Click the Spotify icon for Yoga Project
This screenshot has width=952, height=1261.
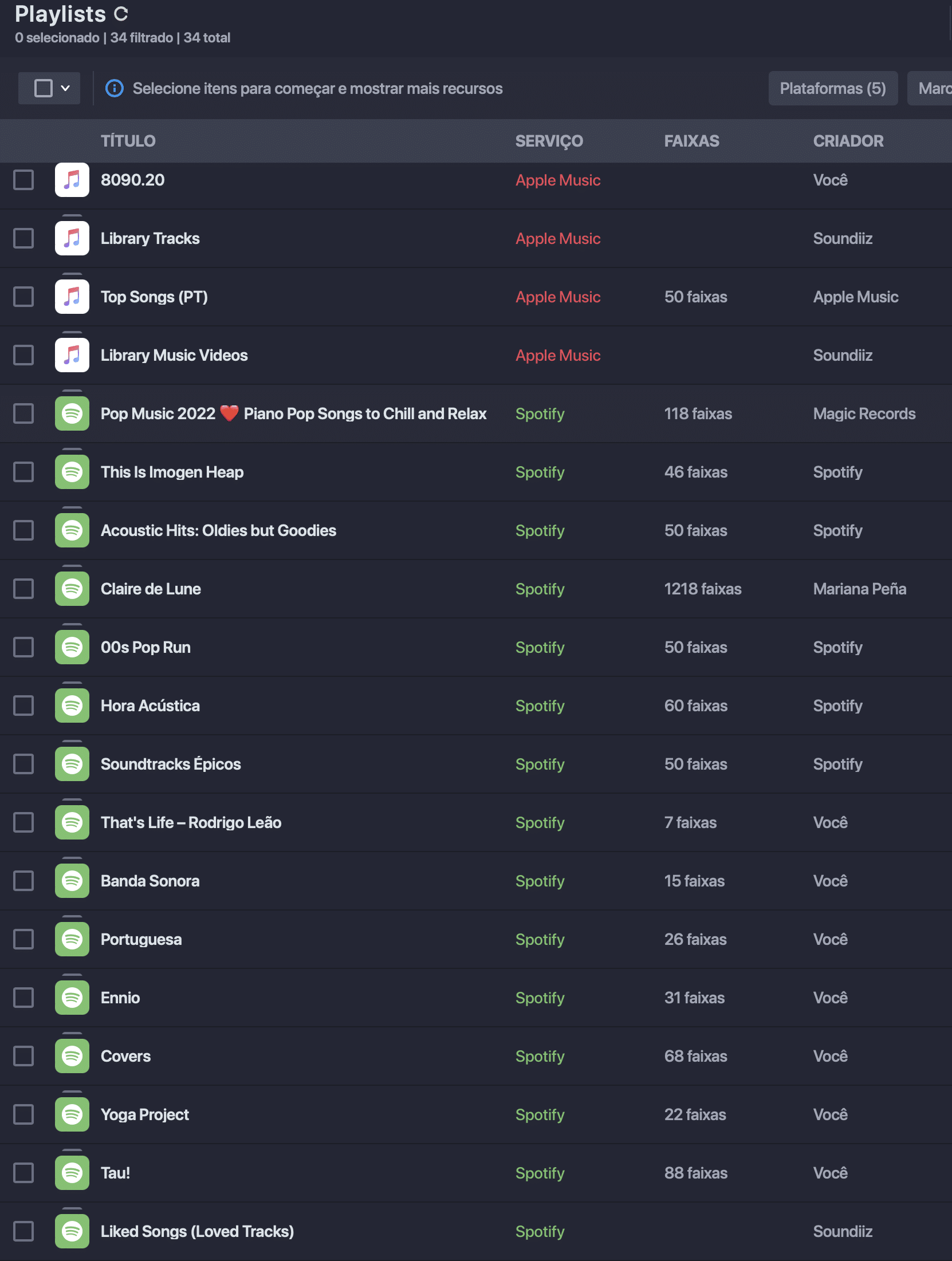pyautogui.click(x=72, y=1114)
